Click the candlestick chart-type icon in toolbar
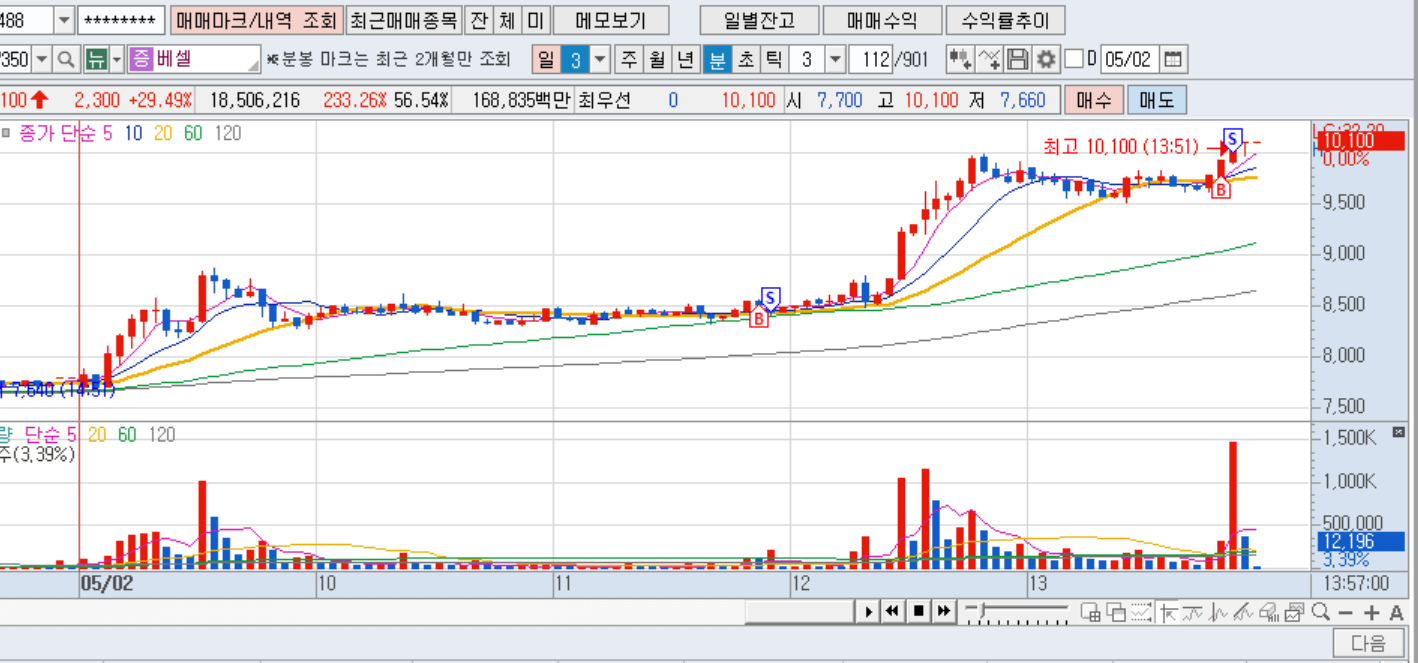Viewport: 1418px width, 663px height. tap(960, 60)
